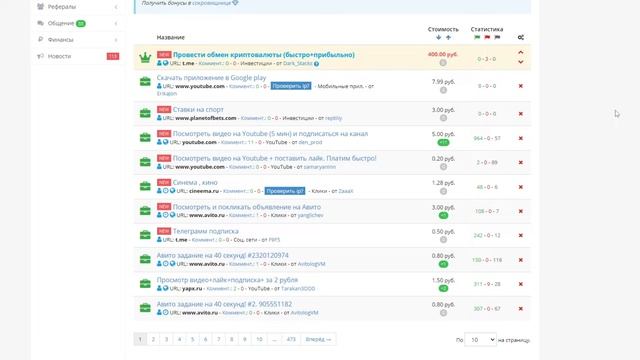The height and width of the screenshot is (360, 640).
Task: Click the black flag statistics icon
Action: 497,37
